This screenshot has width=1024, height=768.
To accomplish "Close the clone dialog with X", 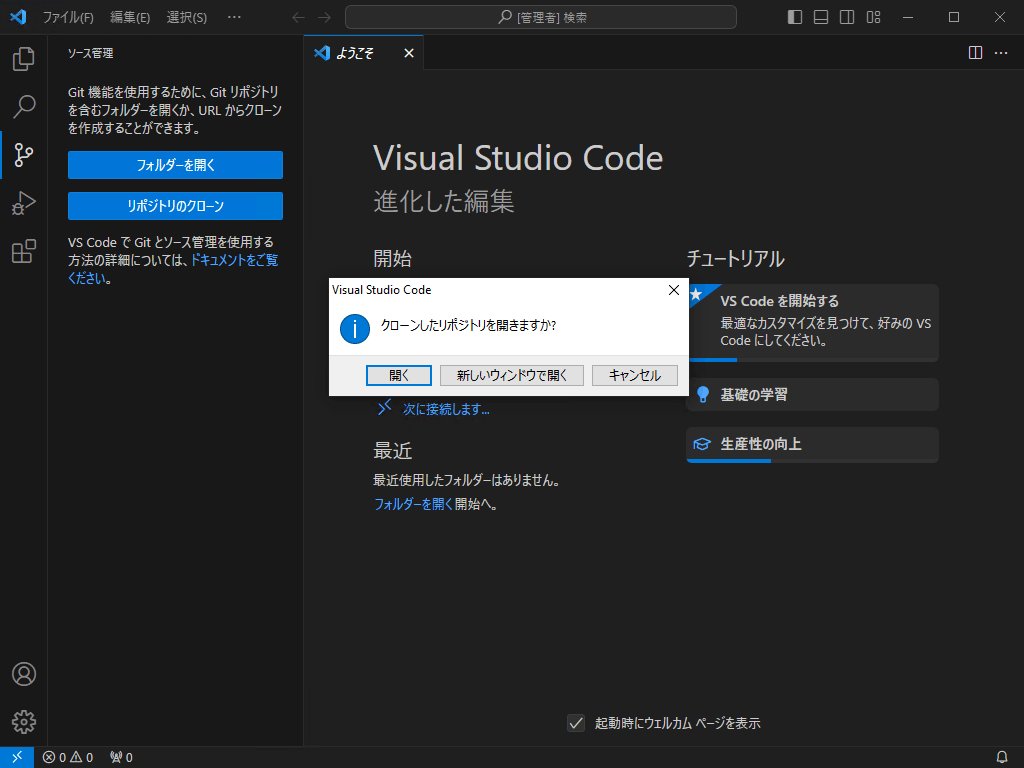I will [x=674, y=290].
